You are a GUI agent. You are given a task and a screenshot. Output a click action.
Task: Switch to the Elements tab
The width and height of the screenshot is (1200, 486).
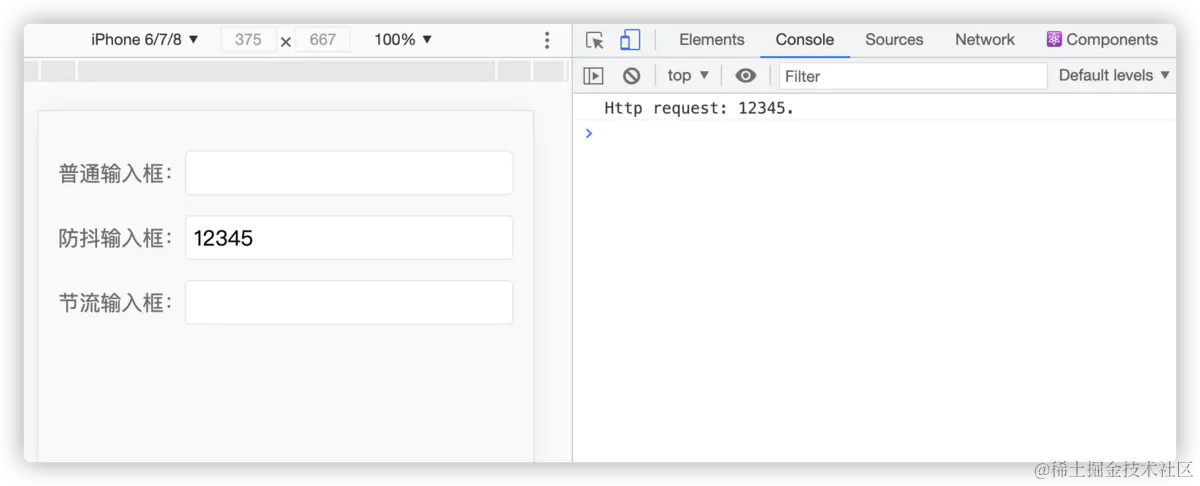(x=711, y=40)
